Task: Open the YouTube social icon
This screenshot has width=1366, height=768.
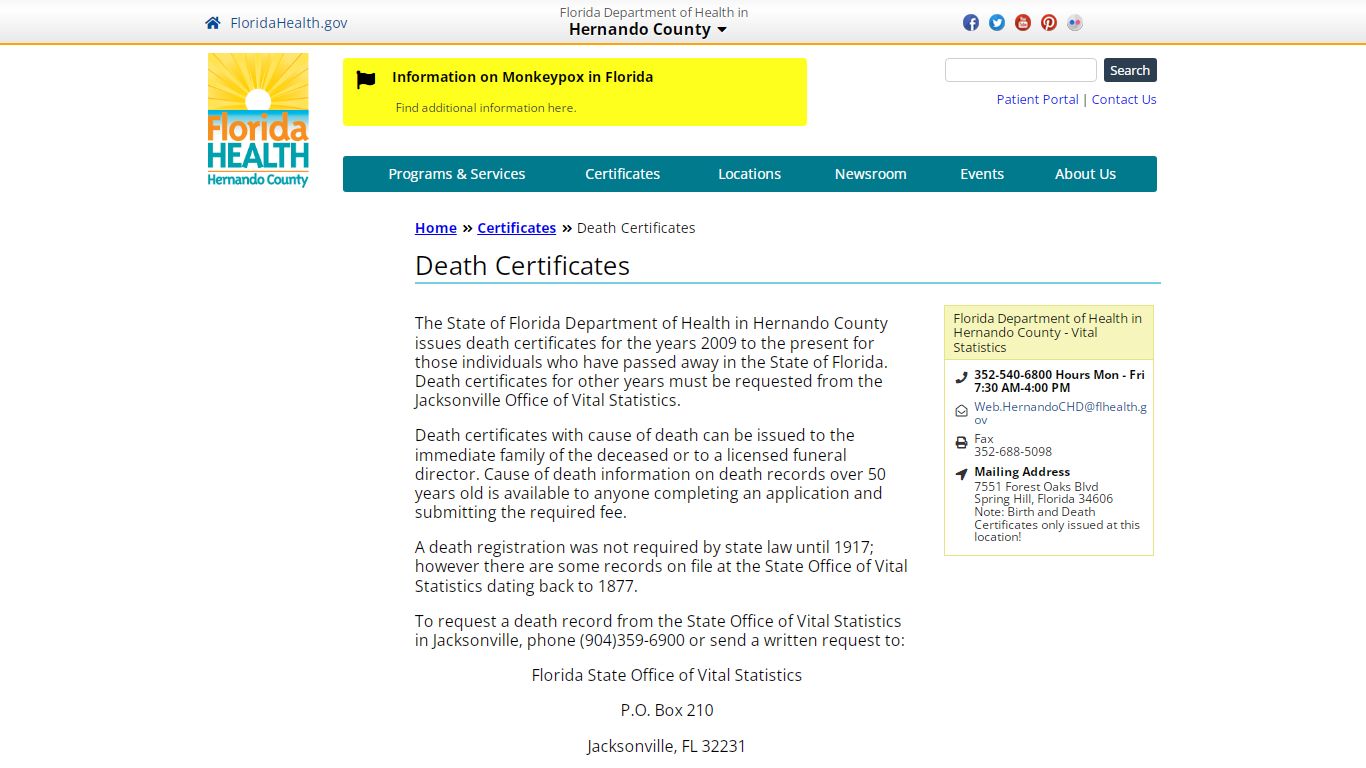Action: (1023, 23)
